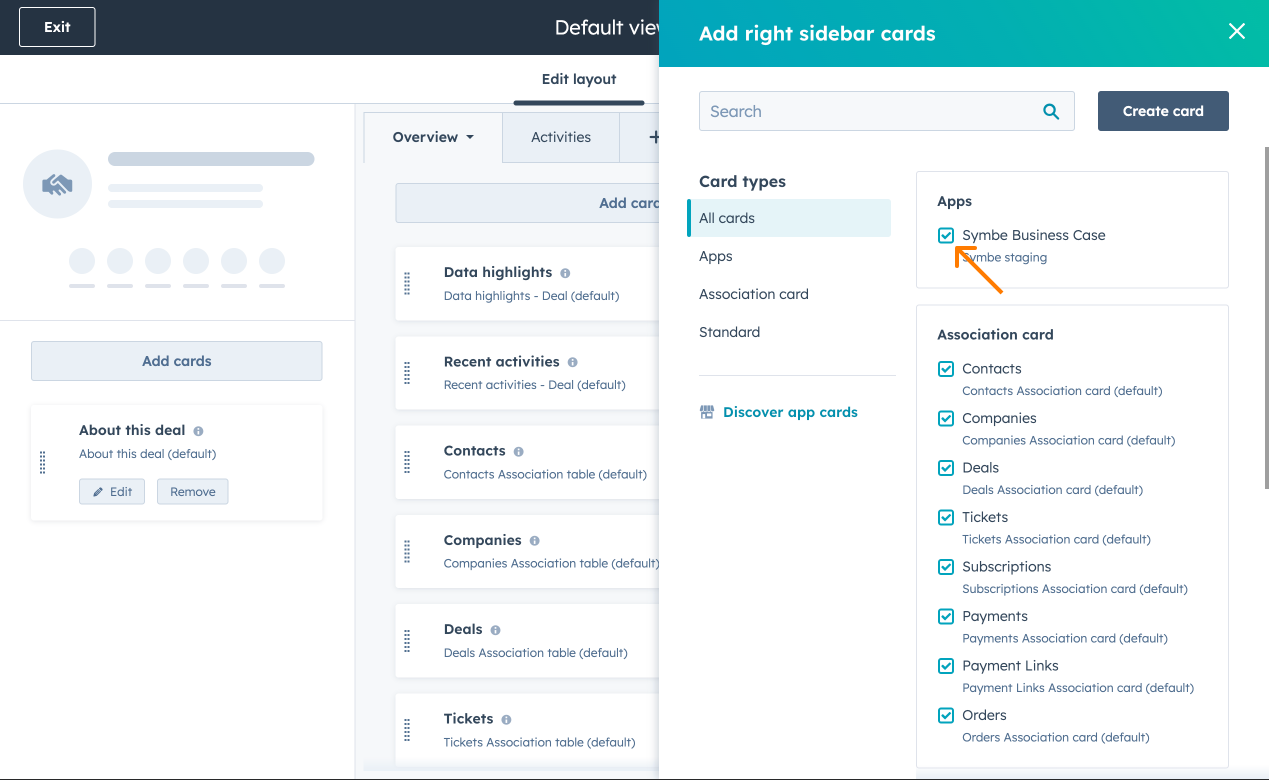The width and height of the screenshot is (1269, 780).
Task: Open the Overview tab dropdown
Action: pos(433,137)
